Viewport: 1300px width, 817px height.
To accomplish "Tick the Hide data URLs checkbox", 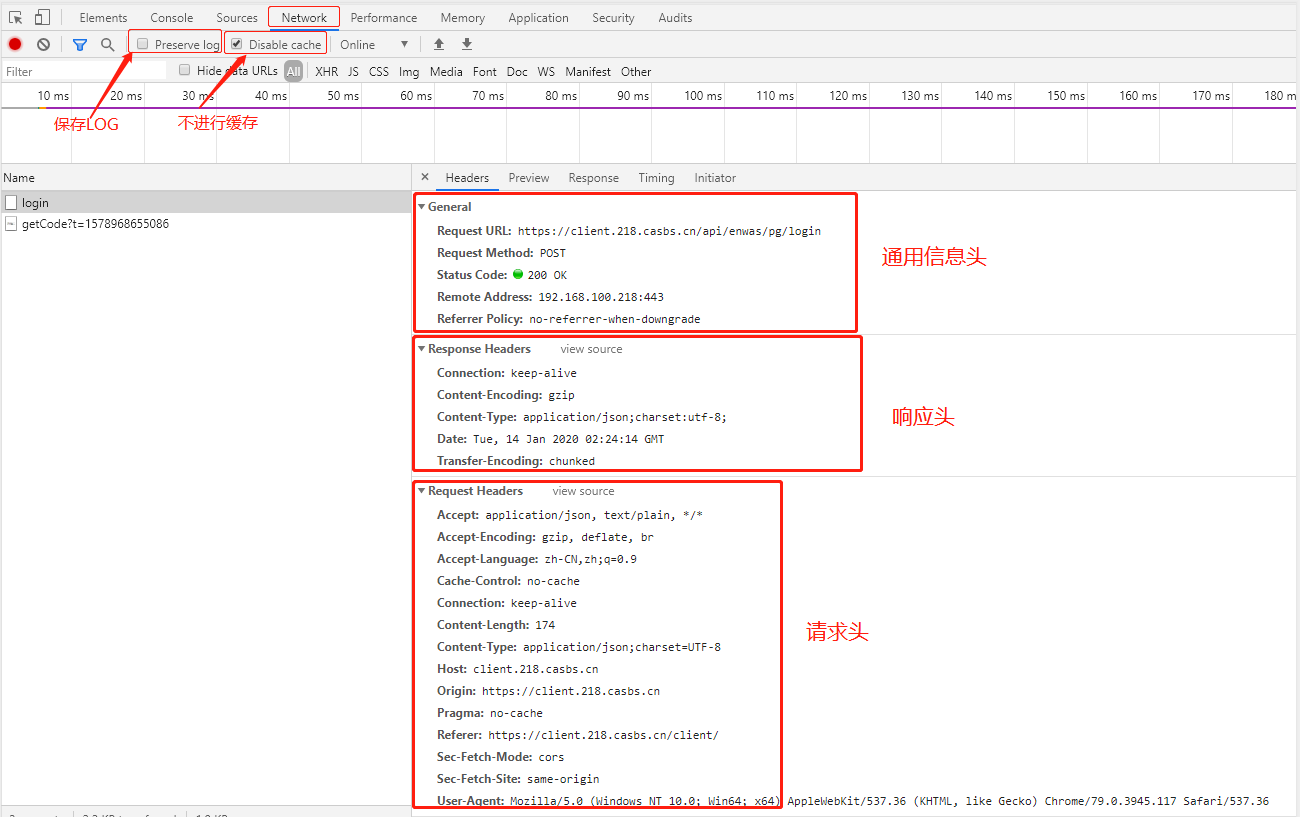I will [185, 70].
